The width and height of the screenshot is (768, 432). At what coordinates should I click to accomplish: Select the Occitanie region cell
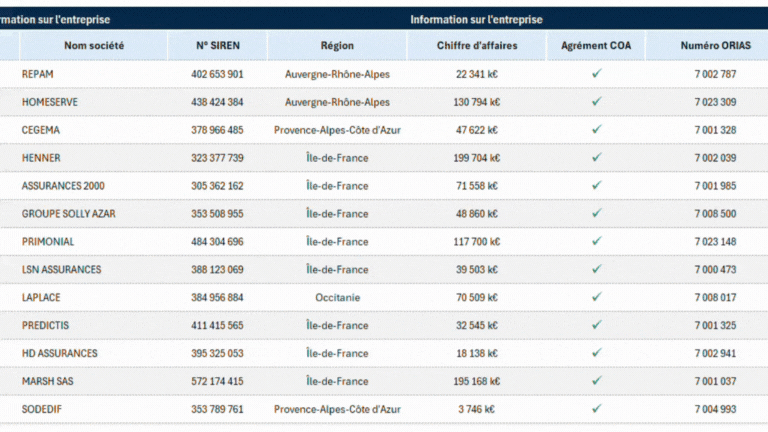(337, 298)
